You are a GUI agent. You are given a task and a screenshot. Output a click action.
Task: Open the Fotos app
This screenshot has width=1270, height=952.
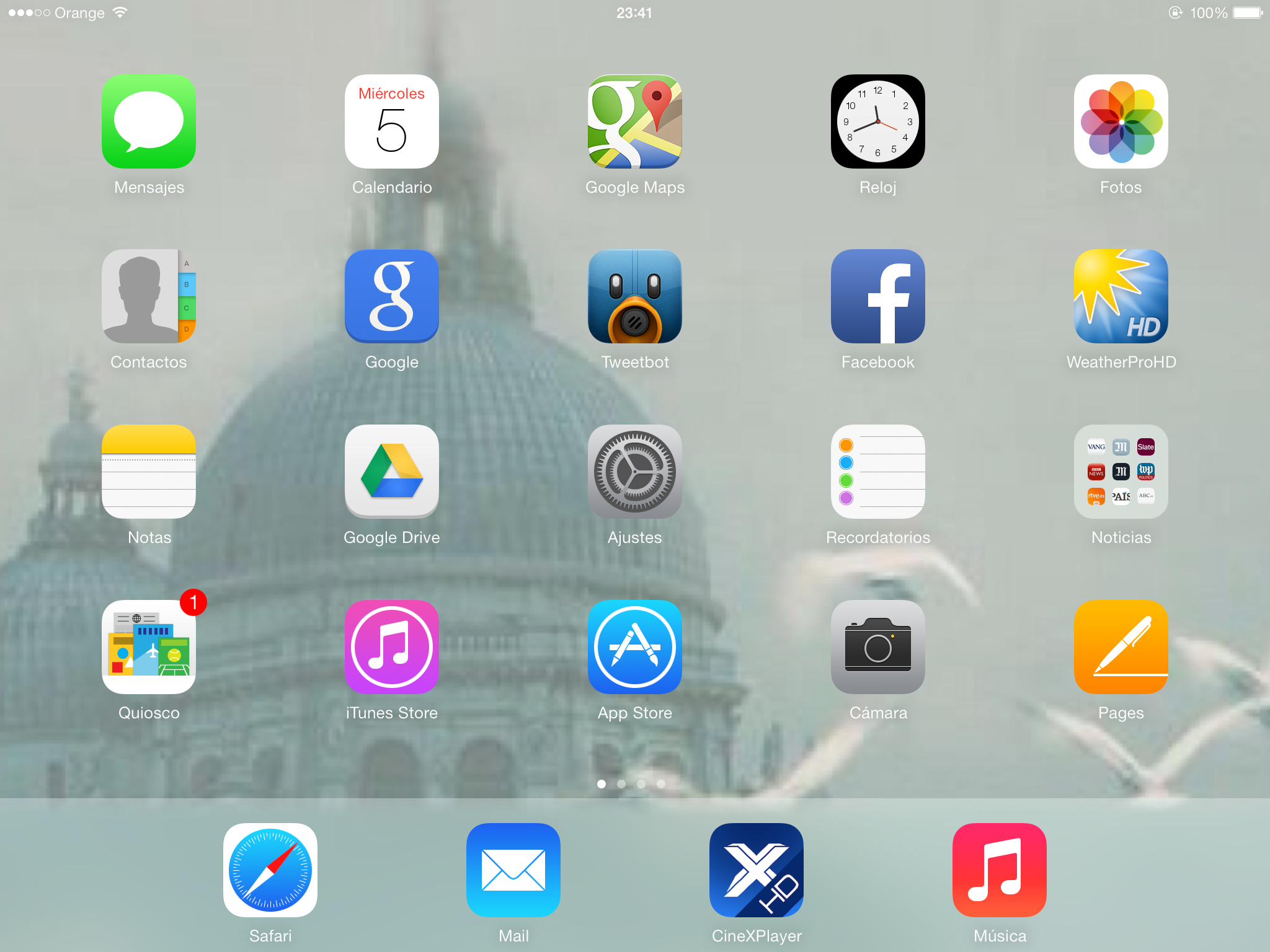[x=1121, y=121]
